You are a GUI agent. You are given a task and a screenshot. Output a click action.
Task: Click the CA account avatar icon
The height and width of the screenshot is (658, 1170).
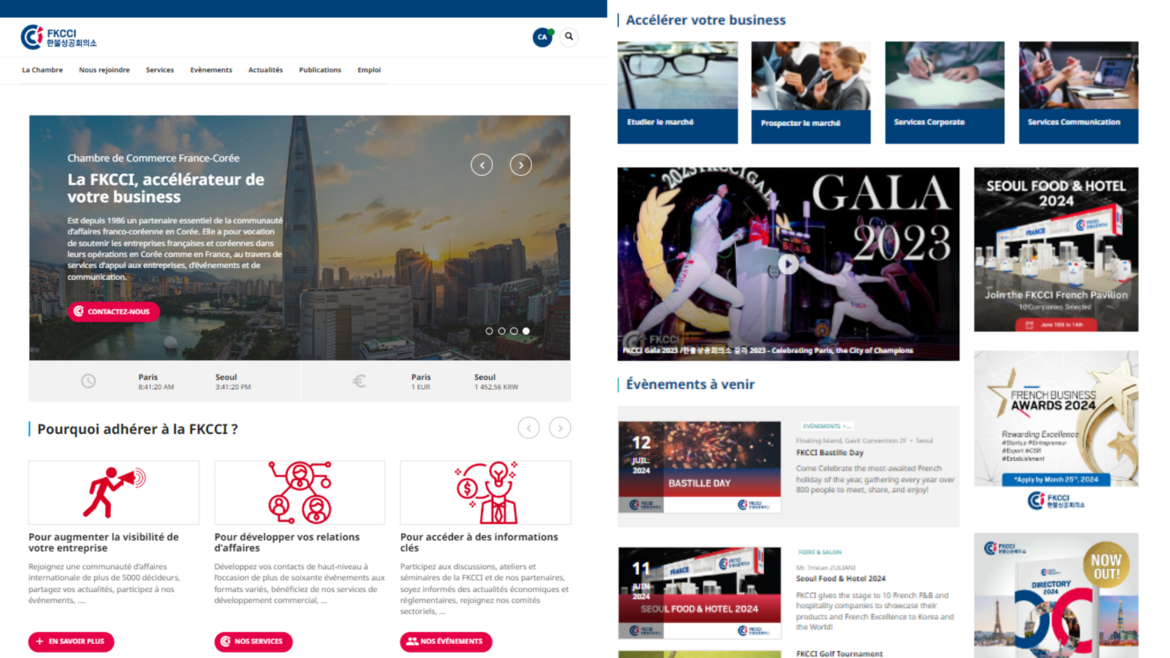[x=542, y=37]
